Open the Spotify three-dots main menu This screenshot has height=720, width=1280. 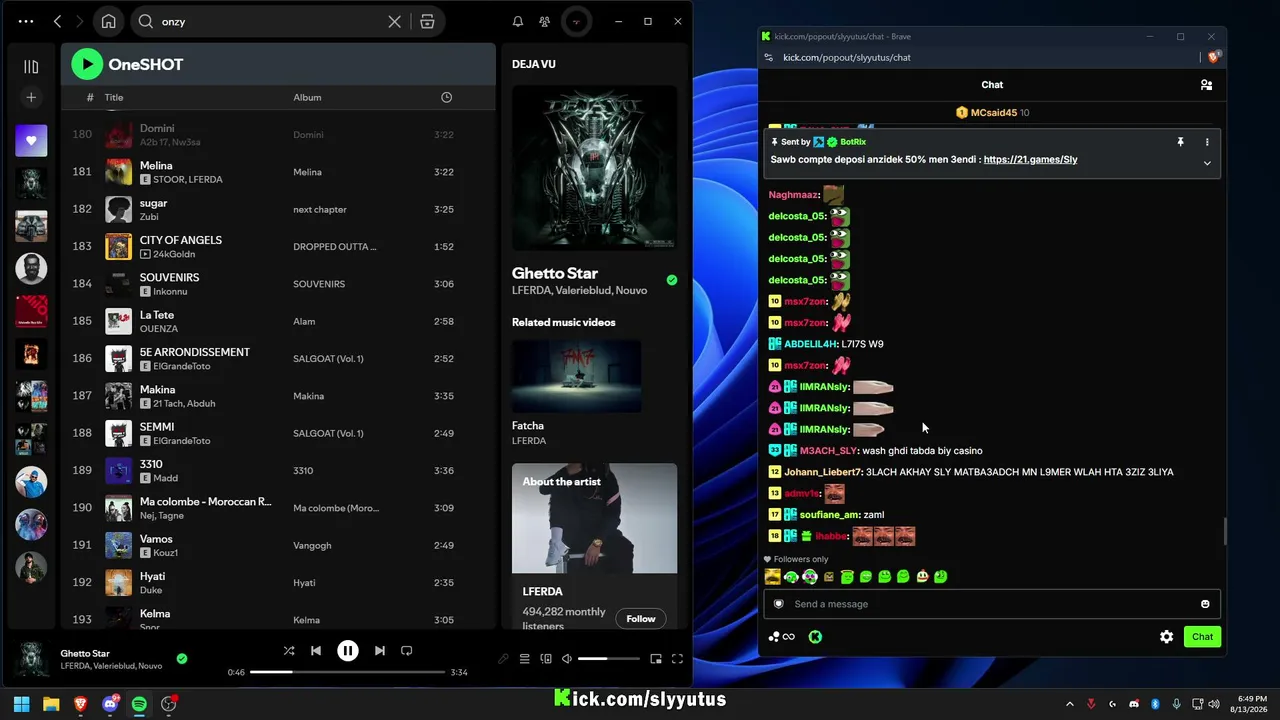(x=26, y=21)
